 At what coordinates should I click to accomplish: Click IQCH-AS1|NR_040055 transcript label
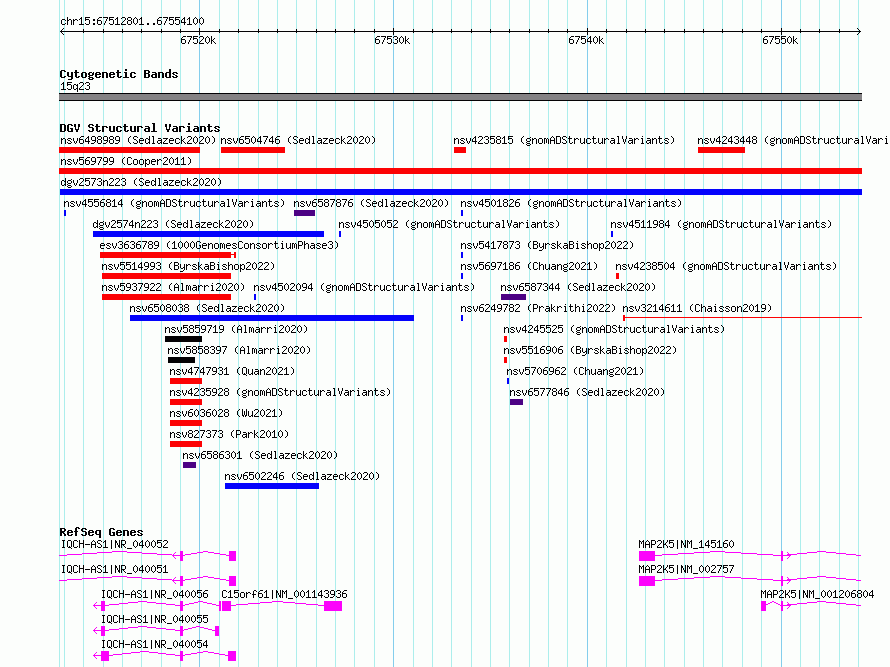point(154,619)
